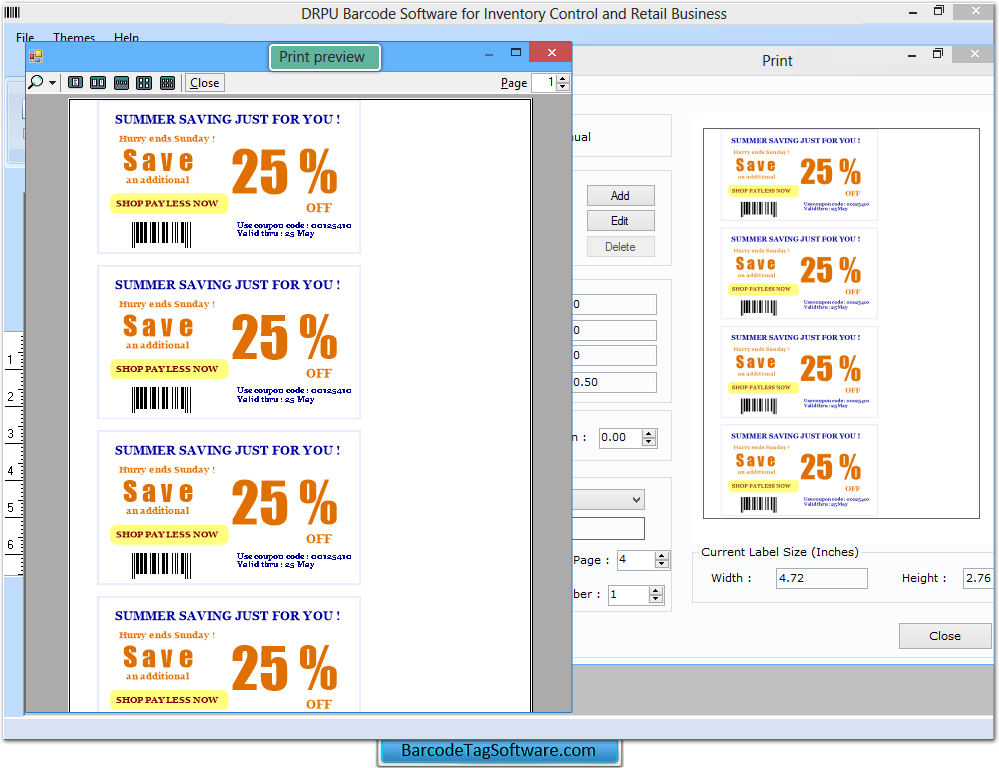Image resolution: width=999 pixels, height=768 pixels.
Task: Open the Help menu
Action: pos(126,38)
